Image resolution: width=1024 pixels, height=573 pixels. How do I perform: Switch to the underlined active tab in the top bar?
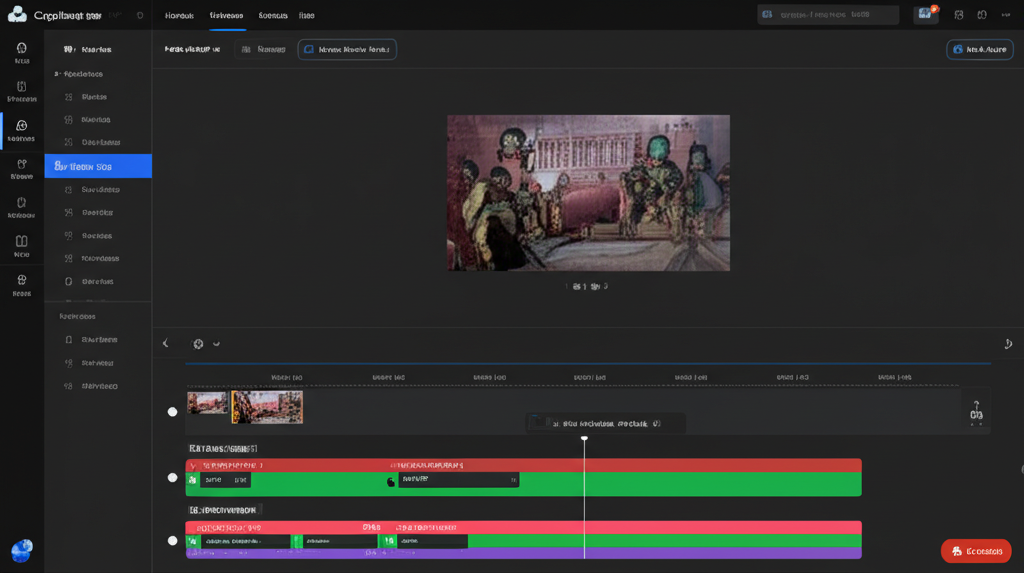226,16
